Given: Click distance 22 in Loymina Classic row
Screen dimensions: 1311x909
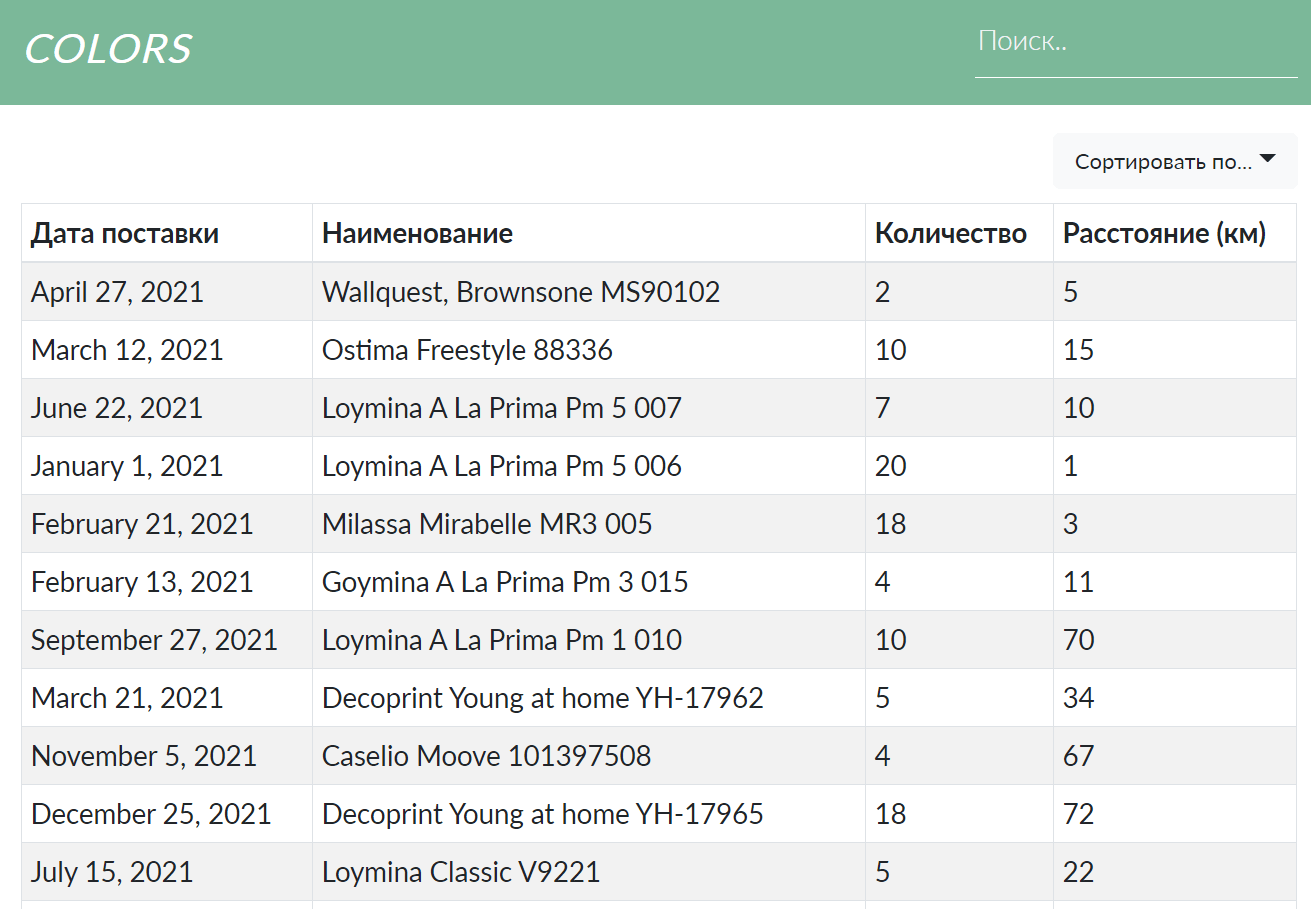Looking at the screenshot, I should click(1175, 872).
